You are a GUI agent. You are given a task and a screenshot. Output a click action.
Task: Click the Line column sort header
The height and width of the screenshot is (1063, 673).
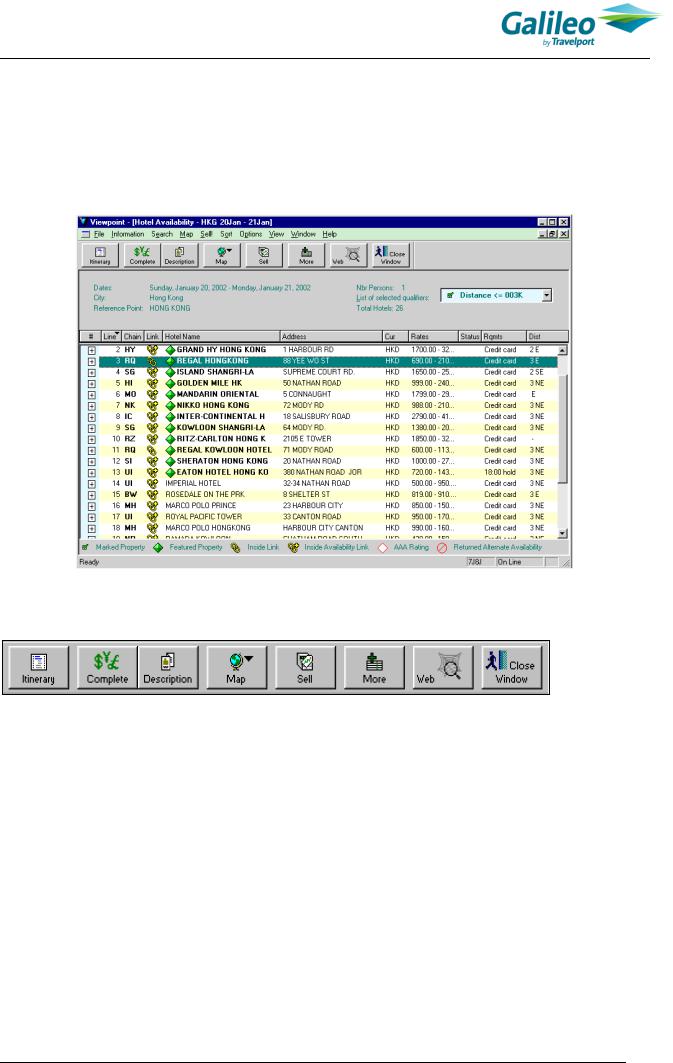pos(111,336)
